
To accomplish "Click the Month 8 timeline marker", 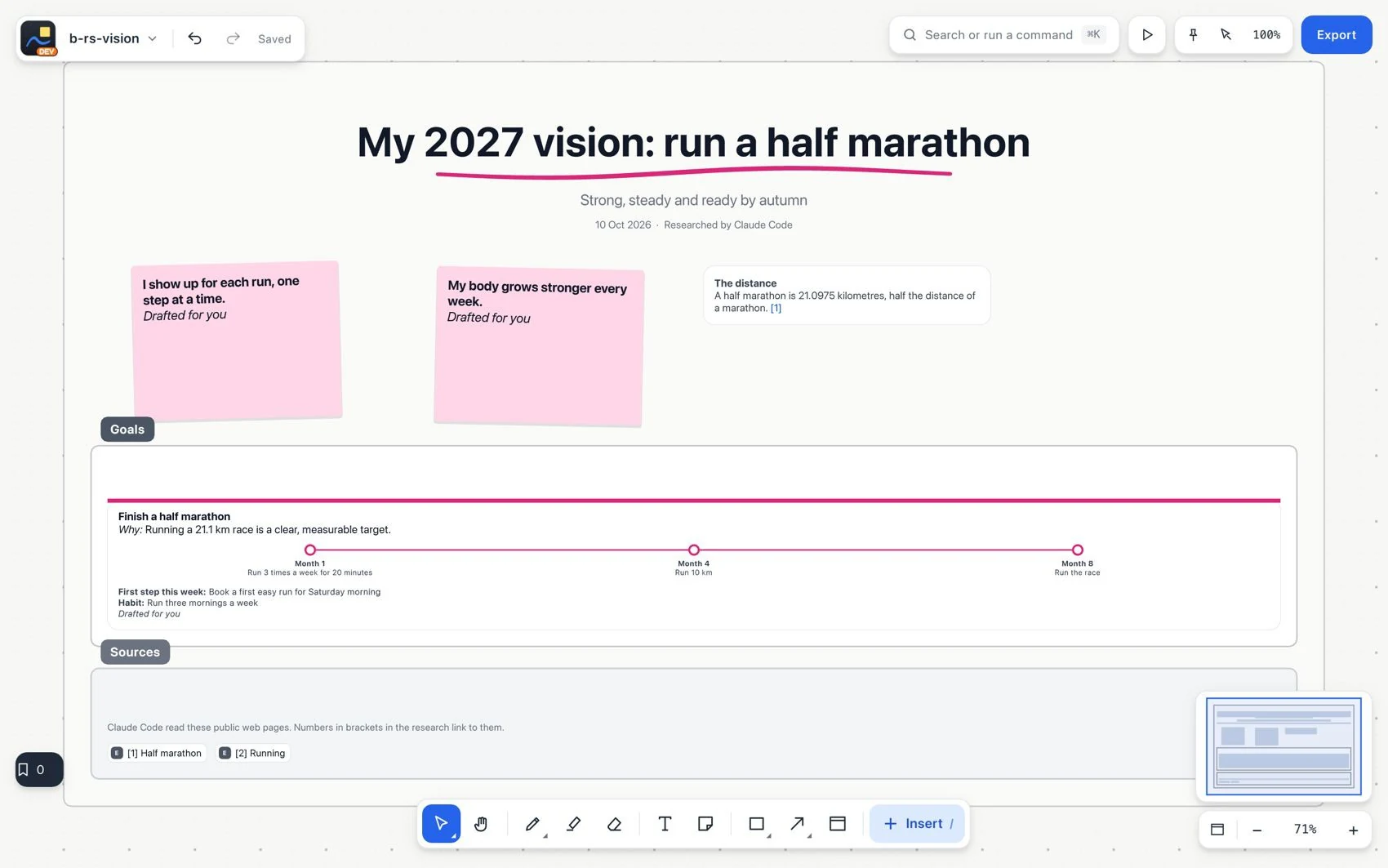I will pos(1078,550).
